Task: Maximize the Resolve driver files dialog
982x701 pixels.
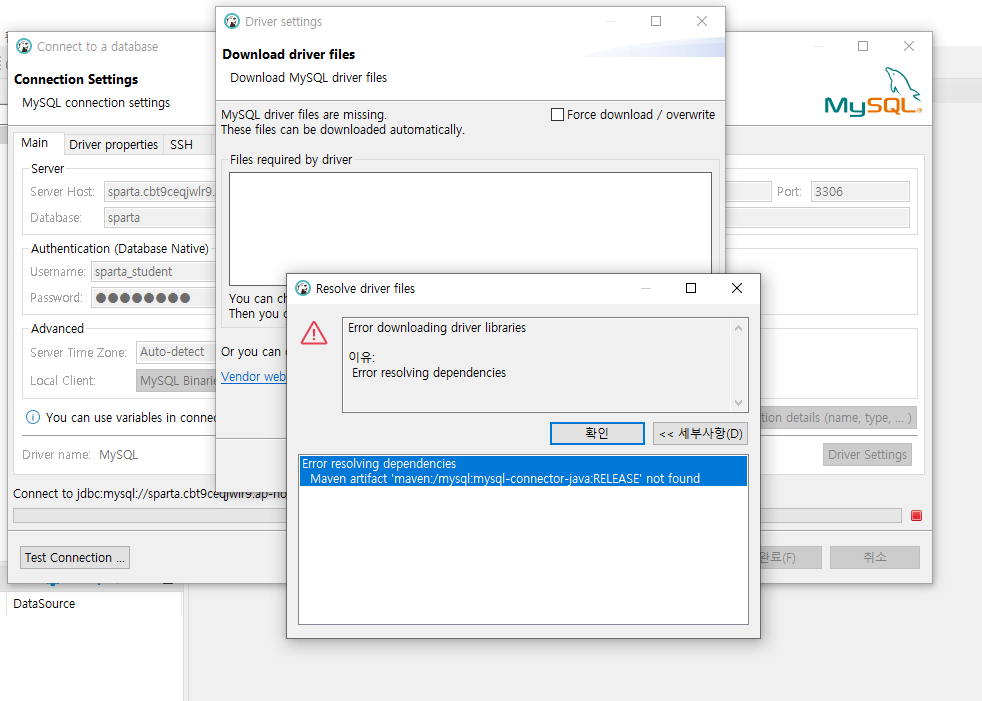Action: 691,288
